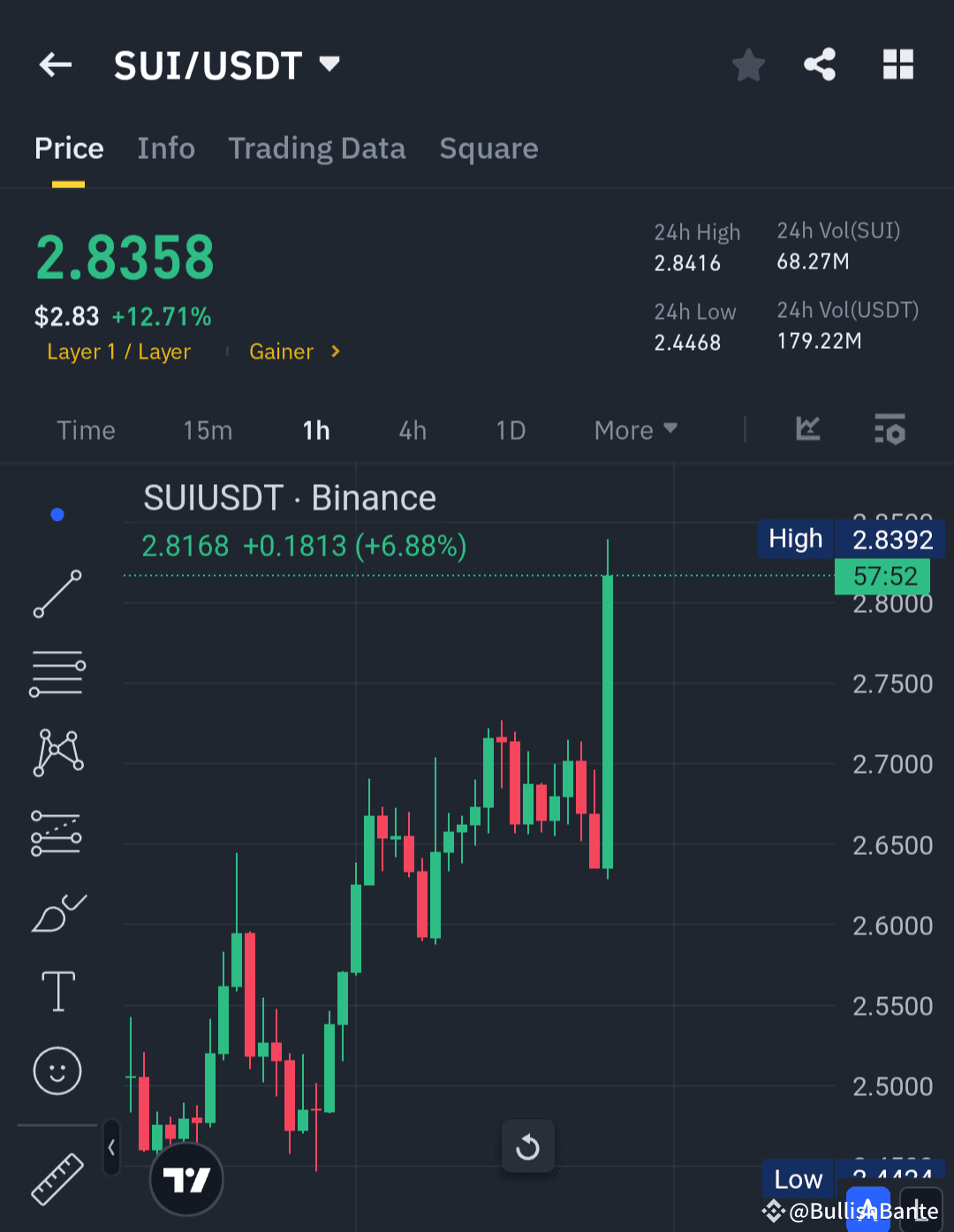Open the indicators chart icon
Viewport: 954px width, 1232px height.
(x=807, y=429)
